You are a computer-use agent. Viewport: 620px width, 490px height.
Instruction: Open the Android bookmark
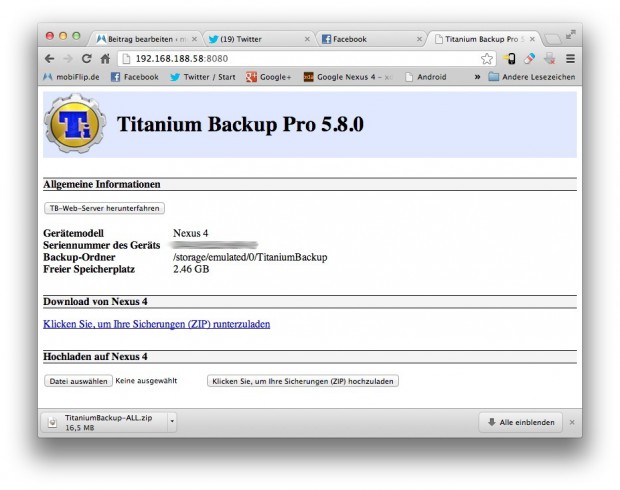pos(426,77)
